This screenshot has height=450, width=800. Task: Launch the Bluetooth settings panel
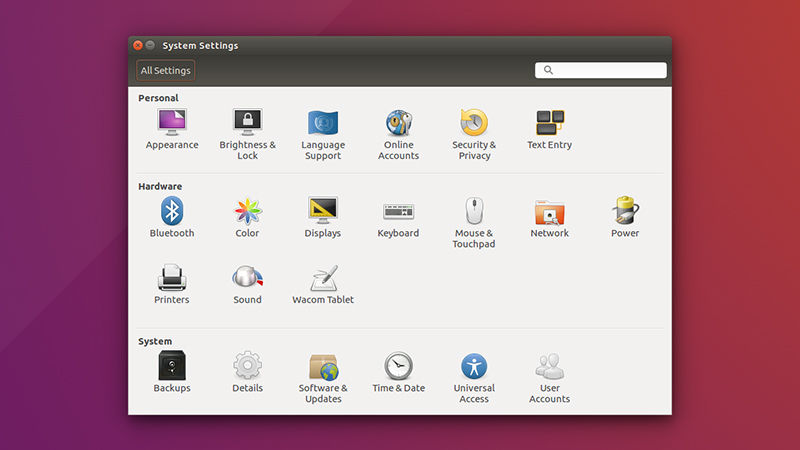point(172,211)
